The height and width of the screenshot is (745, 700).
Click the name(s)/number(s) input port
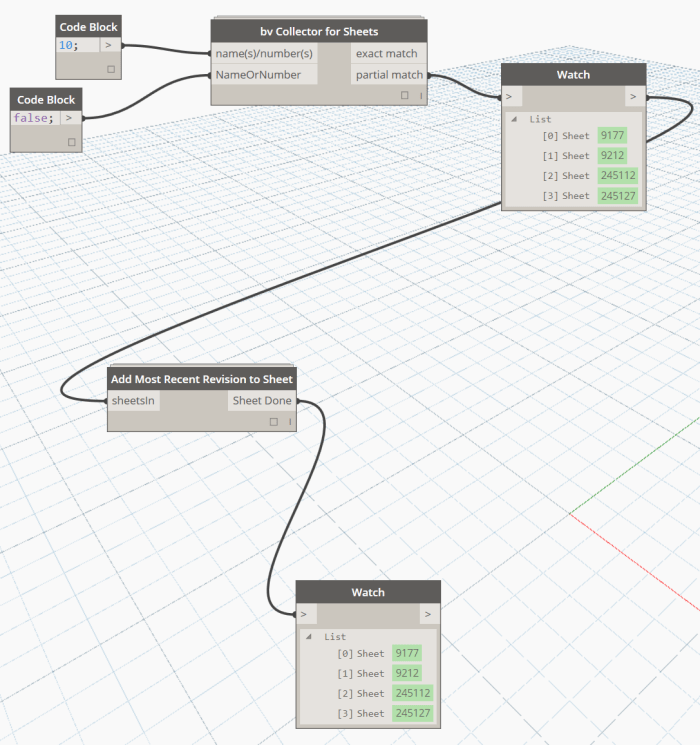[x=264, y=54]
